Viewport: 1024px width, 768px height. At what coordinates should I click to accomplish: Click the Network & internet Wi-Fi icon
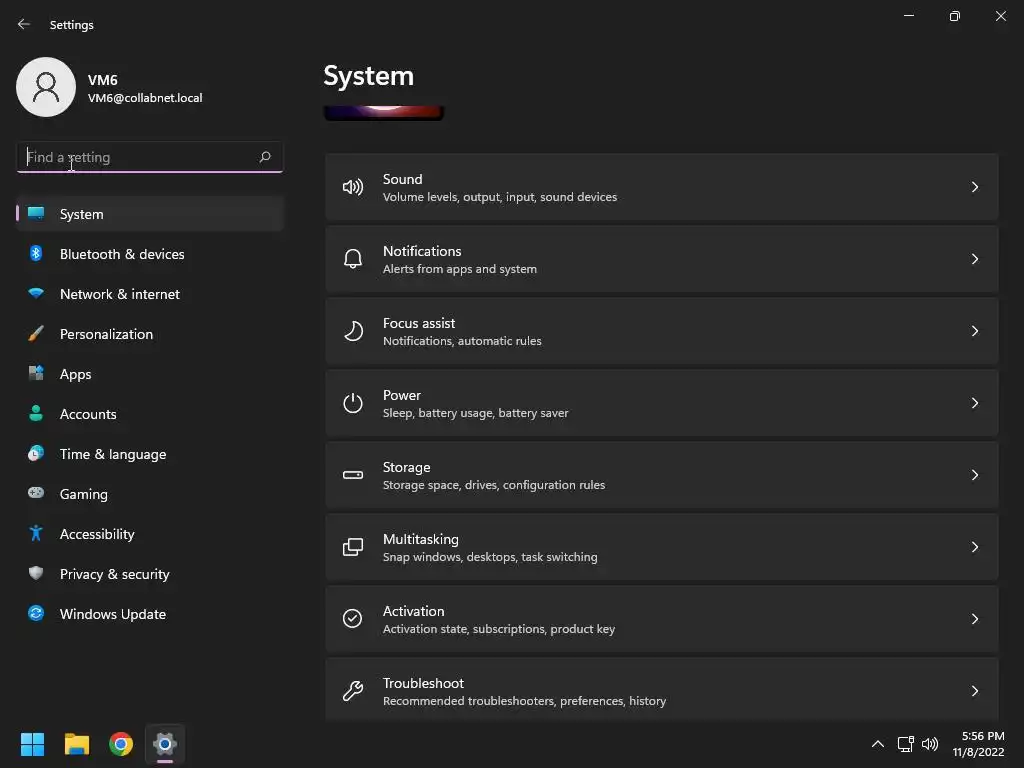(x=36, y=294)
